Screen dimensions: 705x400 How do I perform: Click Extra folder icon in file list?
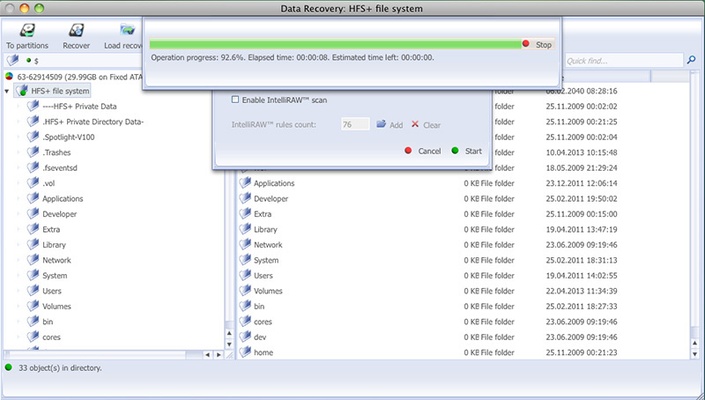tap(245, 213)
